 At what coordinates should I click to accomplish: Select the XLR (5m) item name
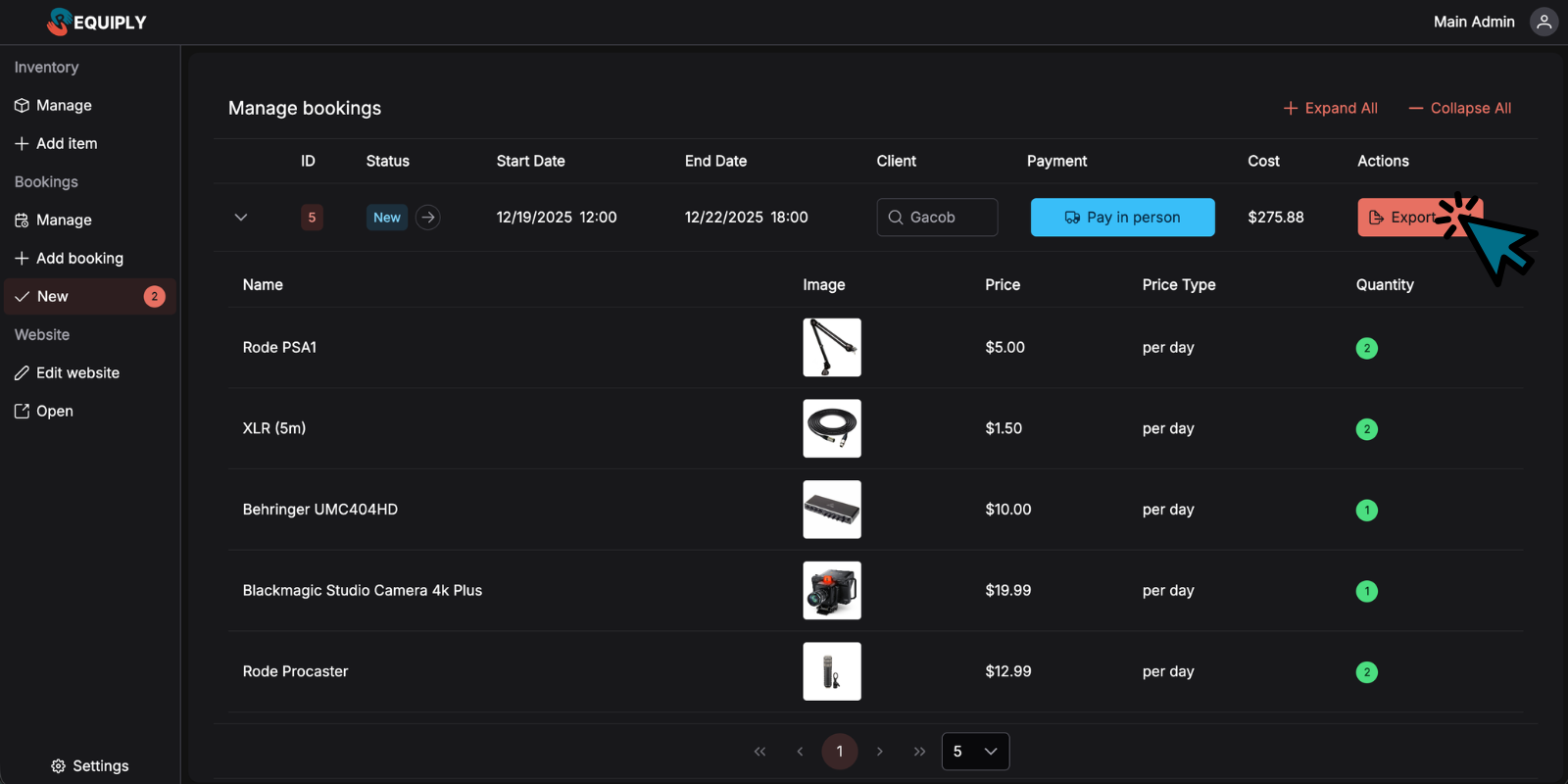(274, 428)
